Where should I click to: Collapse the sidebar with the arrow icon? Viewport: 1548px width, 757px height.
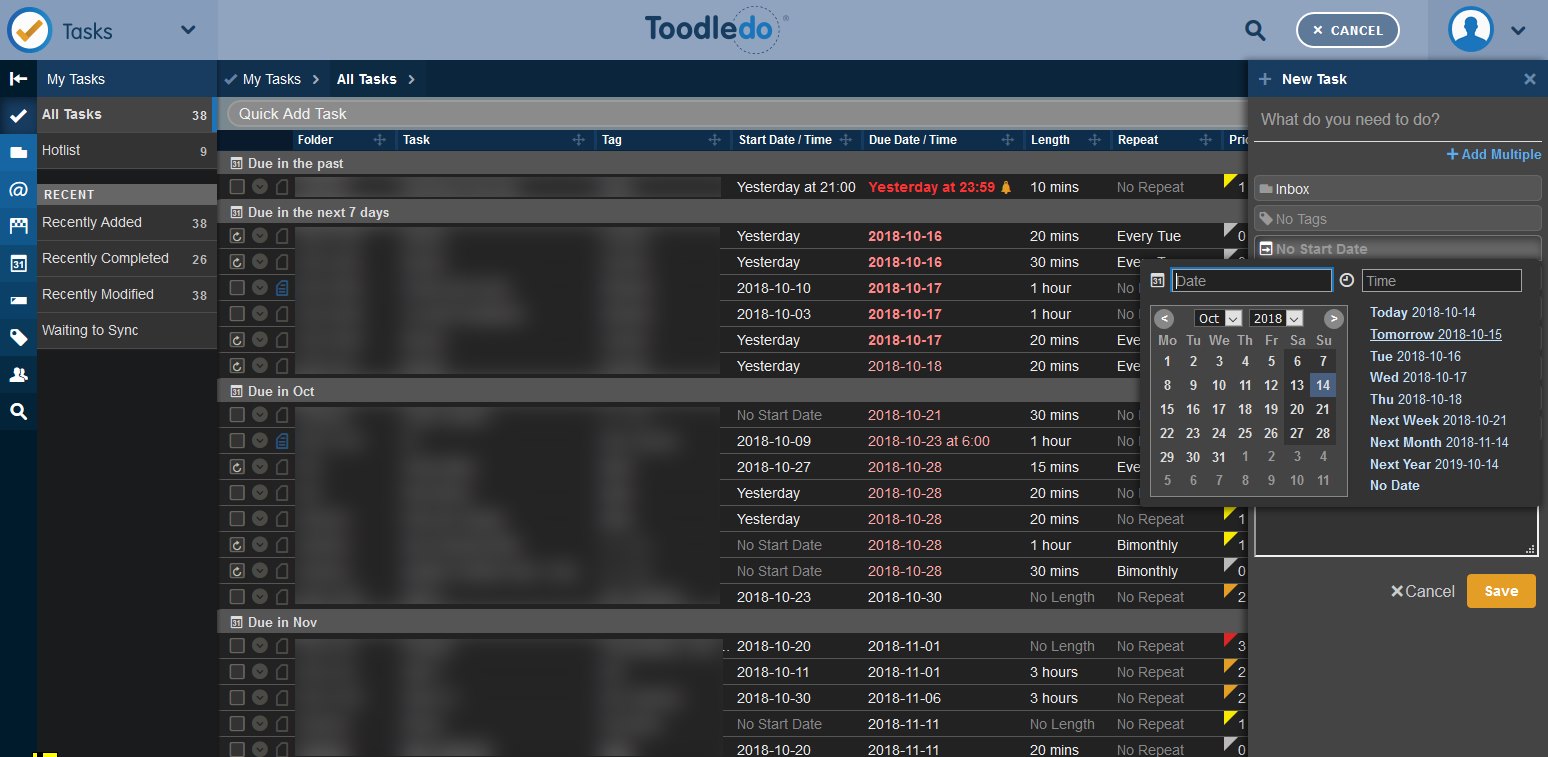(x=17, y=78)
